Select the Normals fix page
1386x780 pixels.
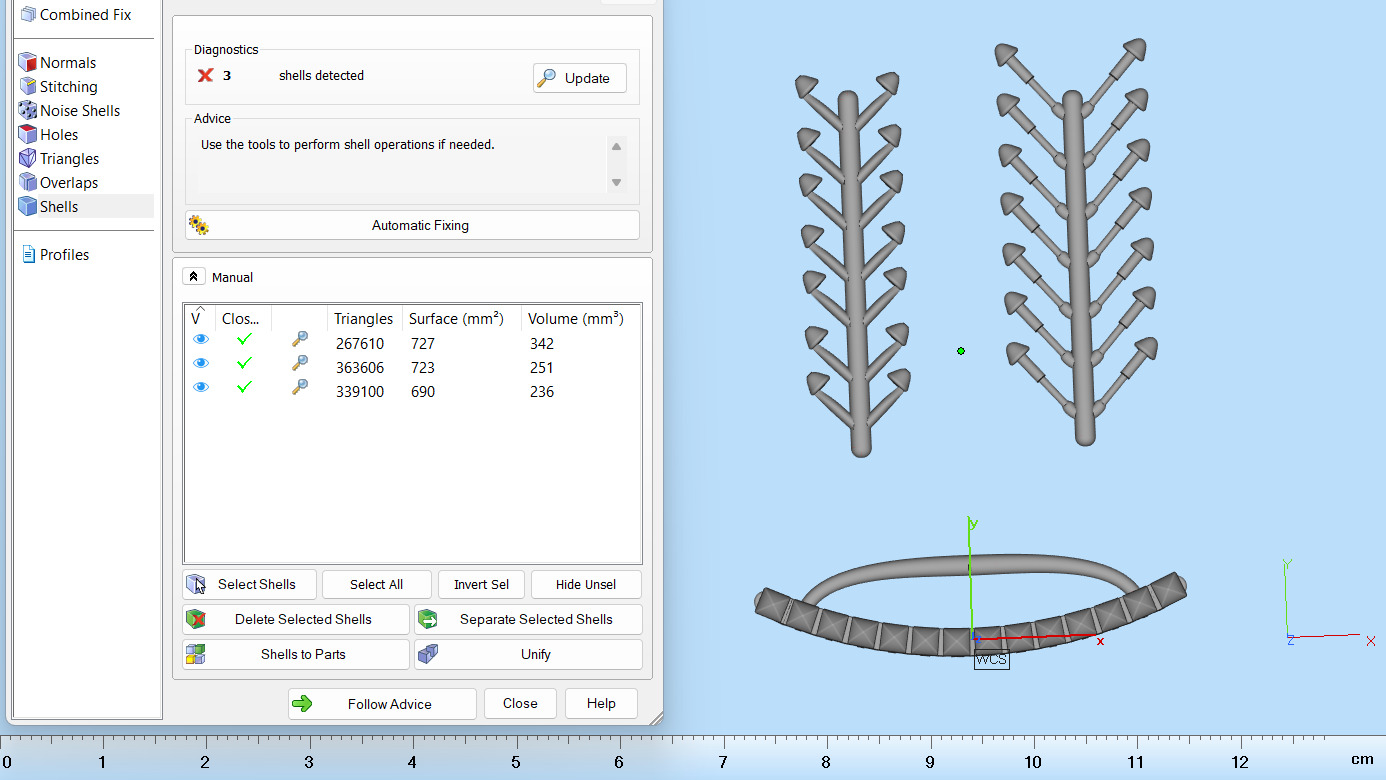tap(58, 63)
